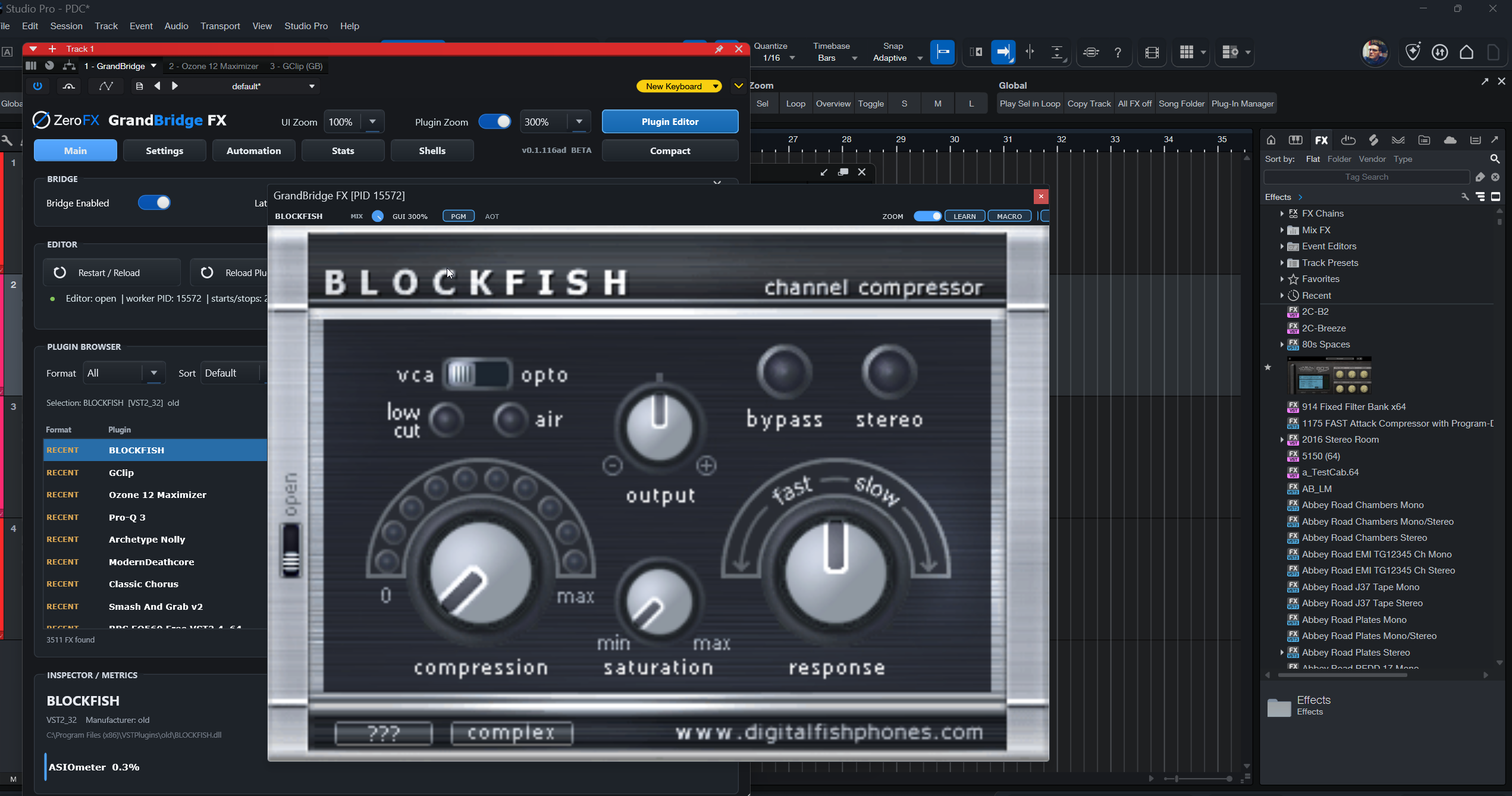This screenshot has height=796, width=1512.
Task: Open the automation curve icon in plugin header
Action: coord(106,86)
